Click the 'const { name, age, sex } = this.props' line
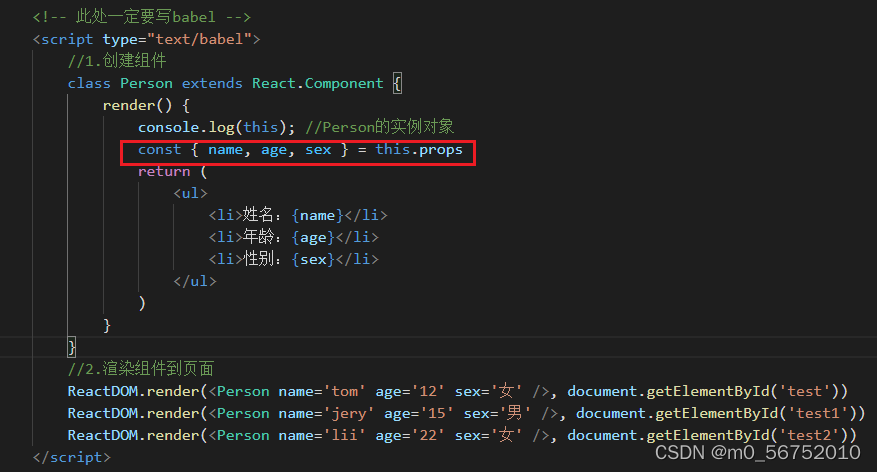Viewport: 877px width, 472px height. 300,150
